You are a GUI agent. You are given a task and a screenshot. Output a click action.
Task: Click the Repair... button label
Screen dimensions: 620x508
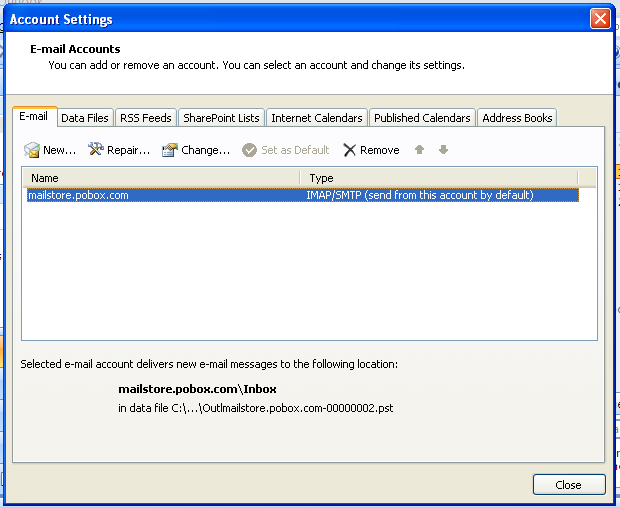(129, 150)
